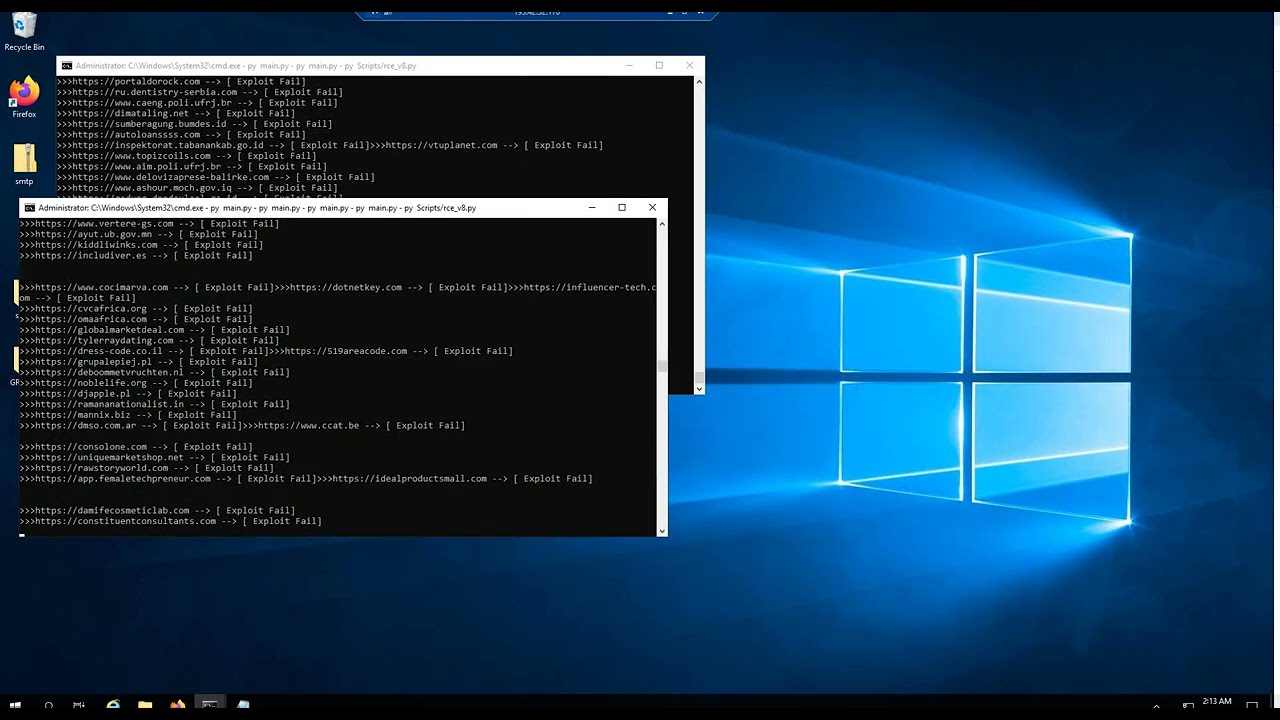The height and width of the screenshot is (720, 1280).
Task: Click the noblelife.org line
Action: 136,383
